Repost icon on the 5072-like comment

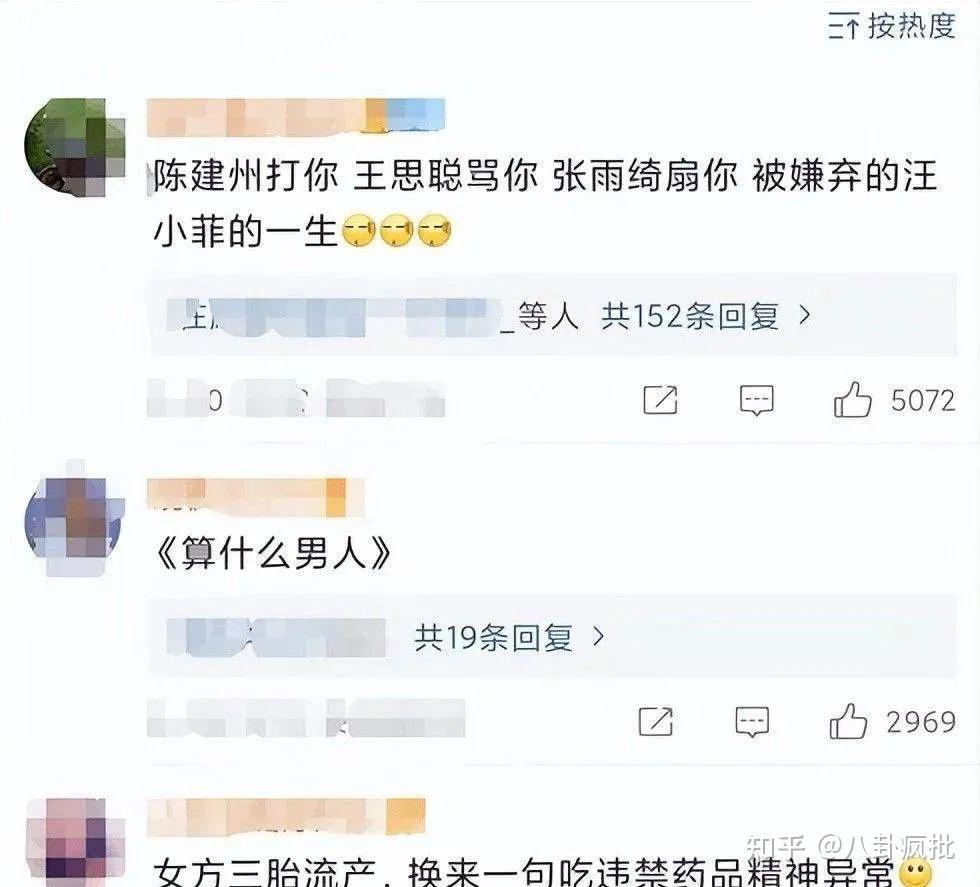click(x=661, y=400)
